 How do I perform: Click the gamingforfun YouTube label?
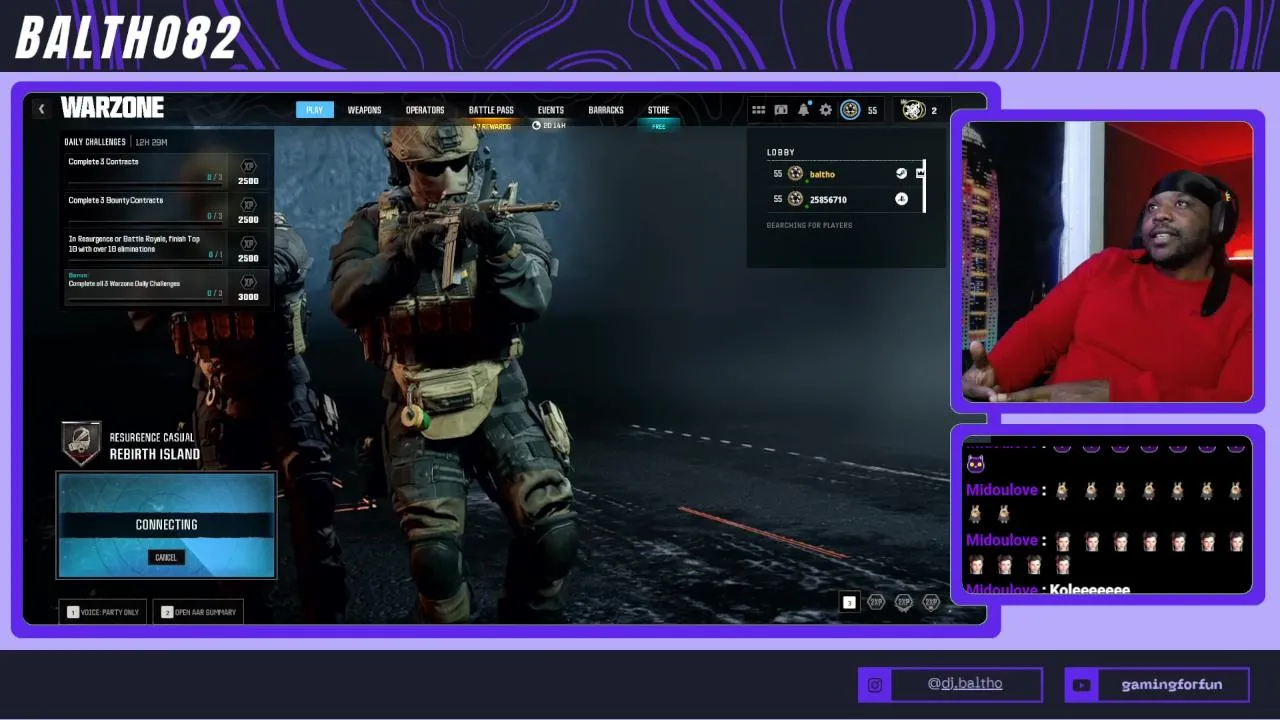click(x=1172, y=685)
